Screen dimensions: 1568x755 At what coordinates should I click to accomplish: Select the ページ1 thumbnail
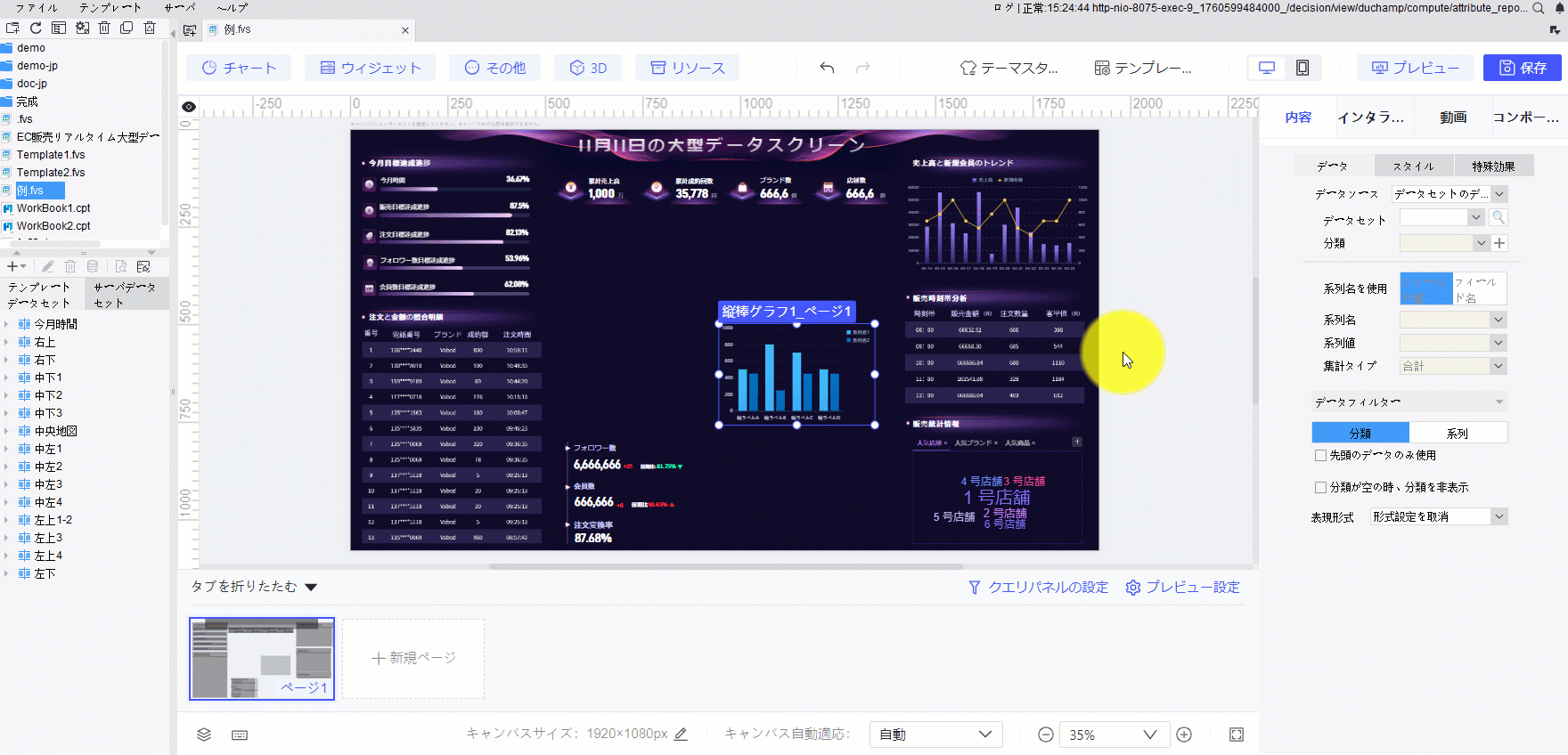point(262,659)
